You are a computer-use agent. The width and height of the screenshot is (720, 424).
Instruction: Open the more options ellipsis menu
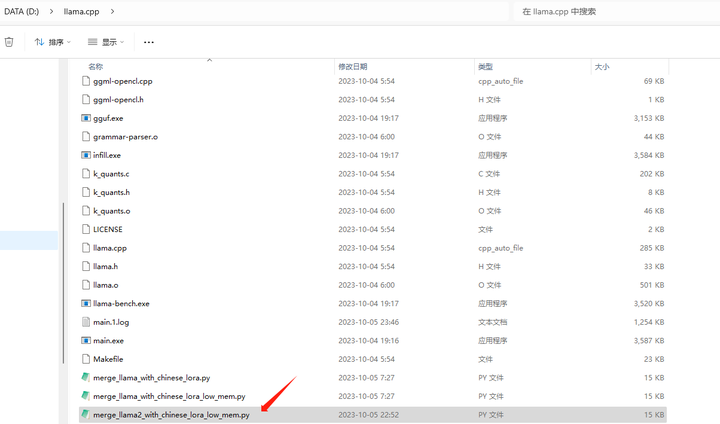(x=149, y=42)
